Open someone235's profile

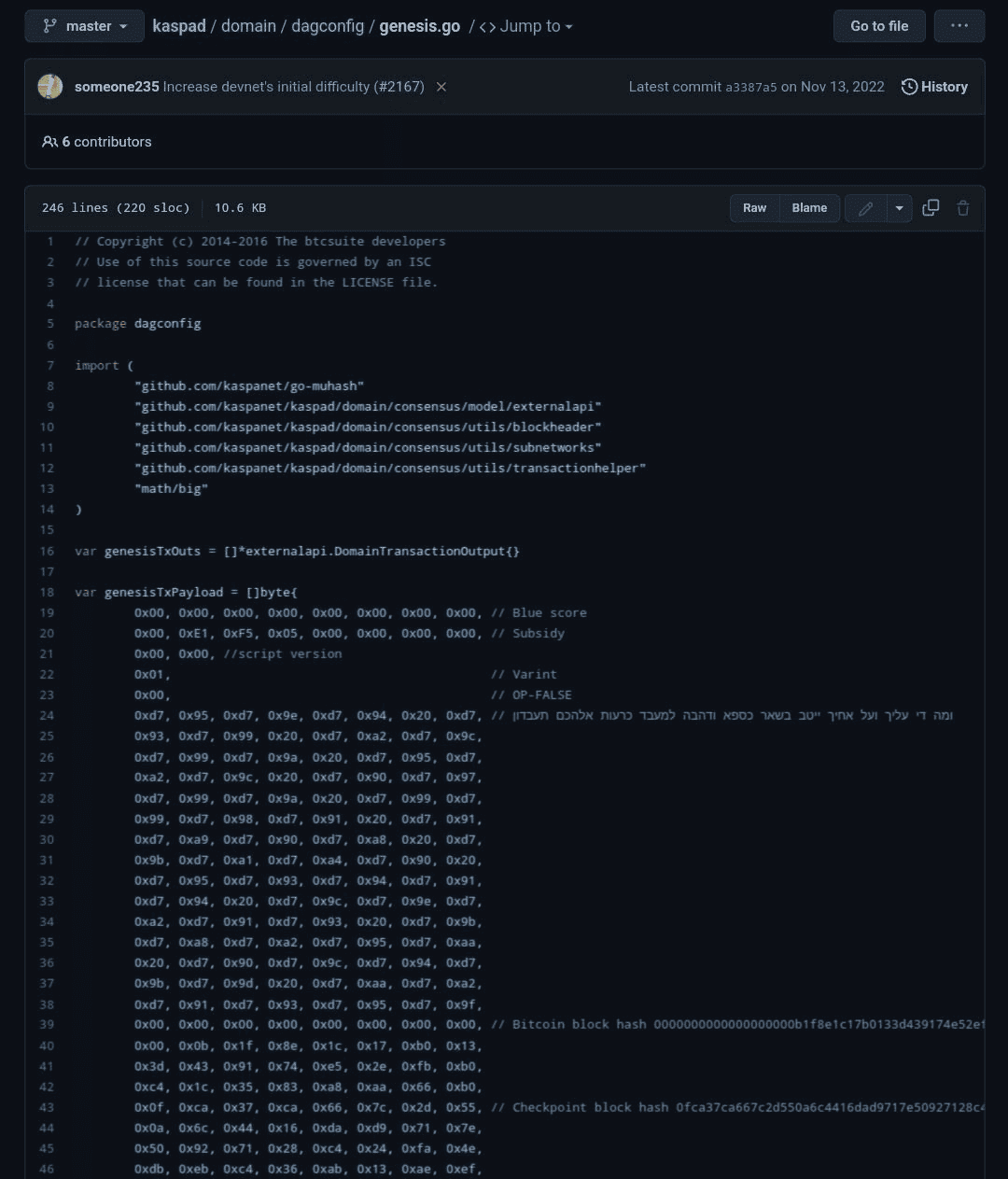point(116,86)
